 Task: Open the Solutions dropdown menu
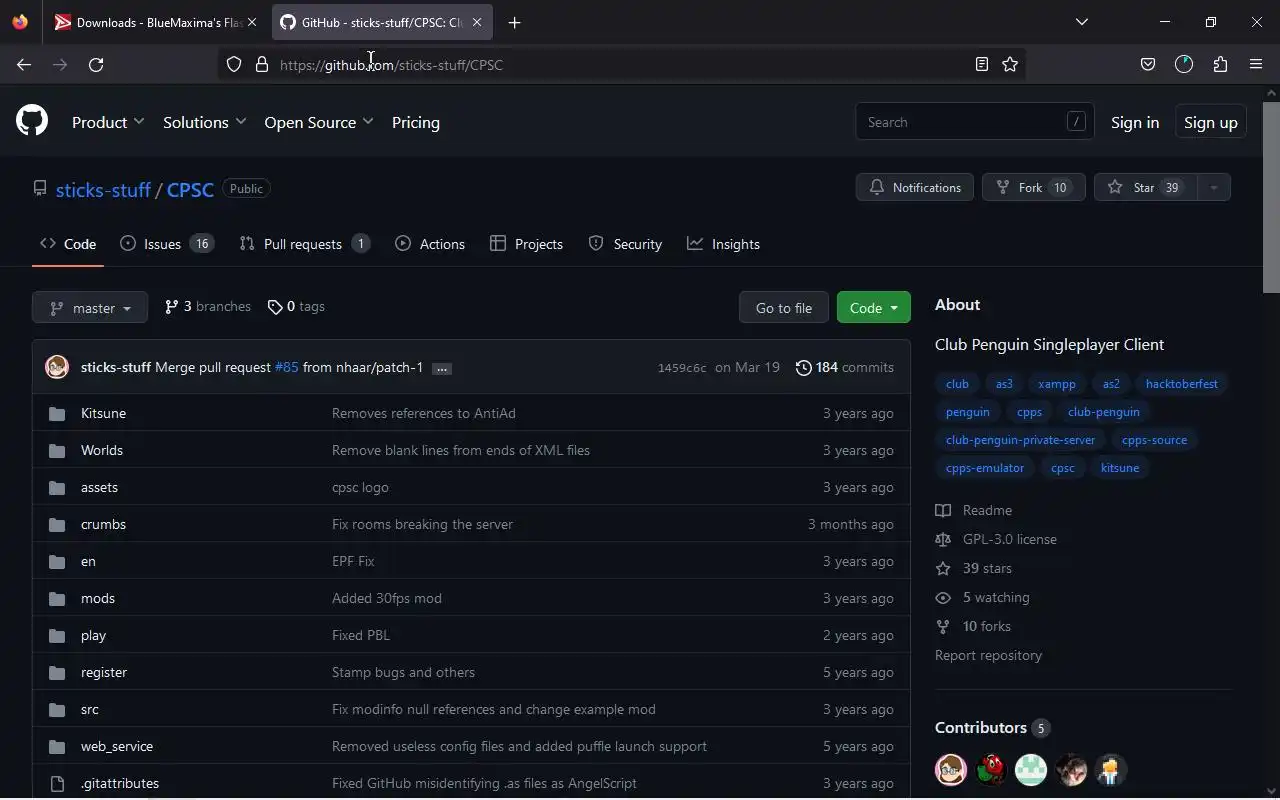(205, 122)
